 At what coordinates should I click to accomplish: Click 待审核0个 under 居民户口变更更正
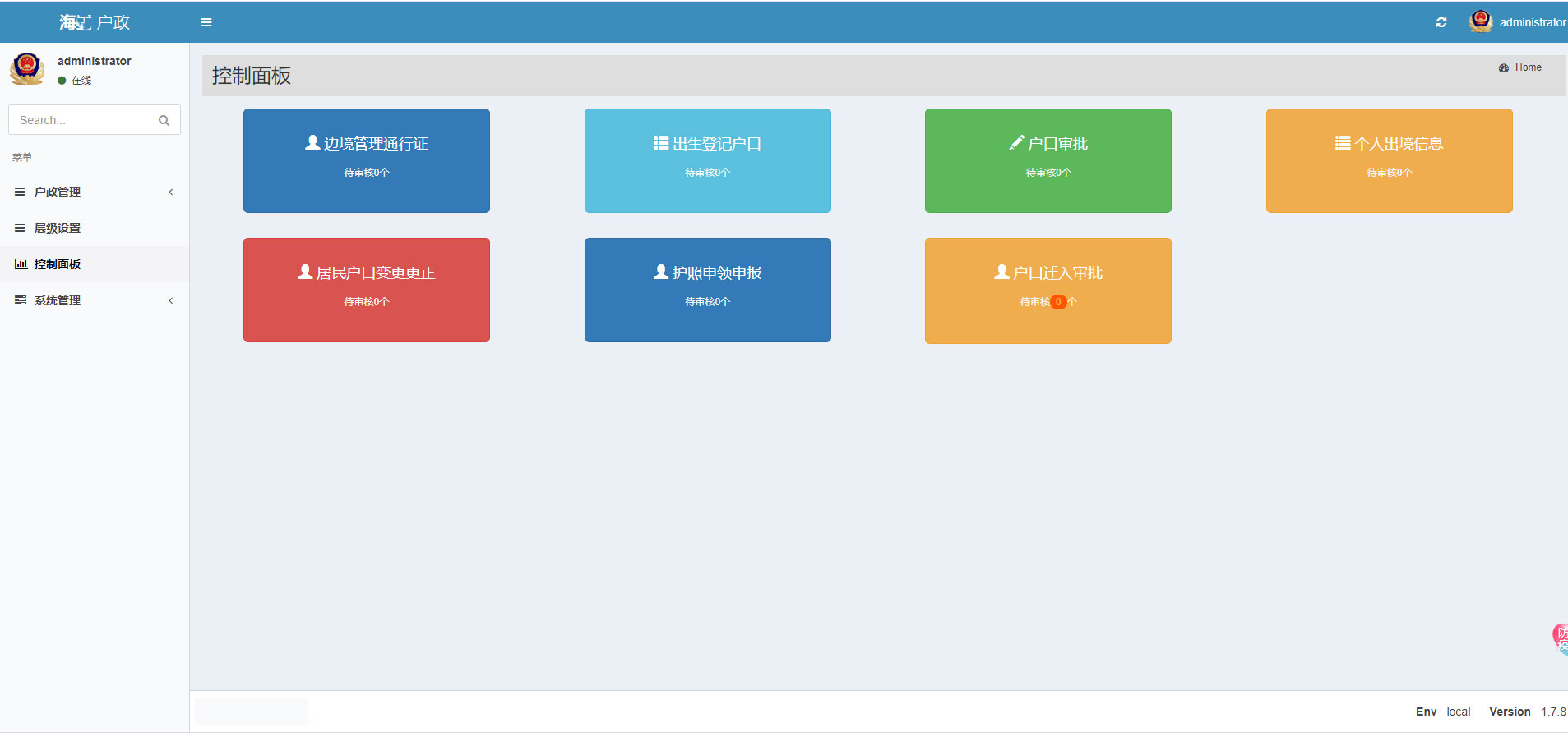pos(367,302)
